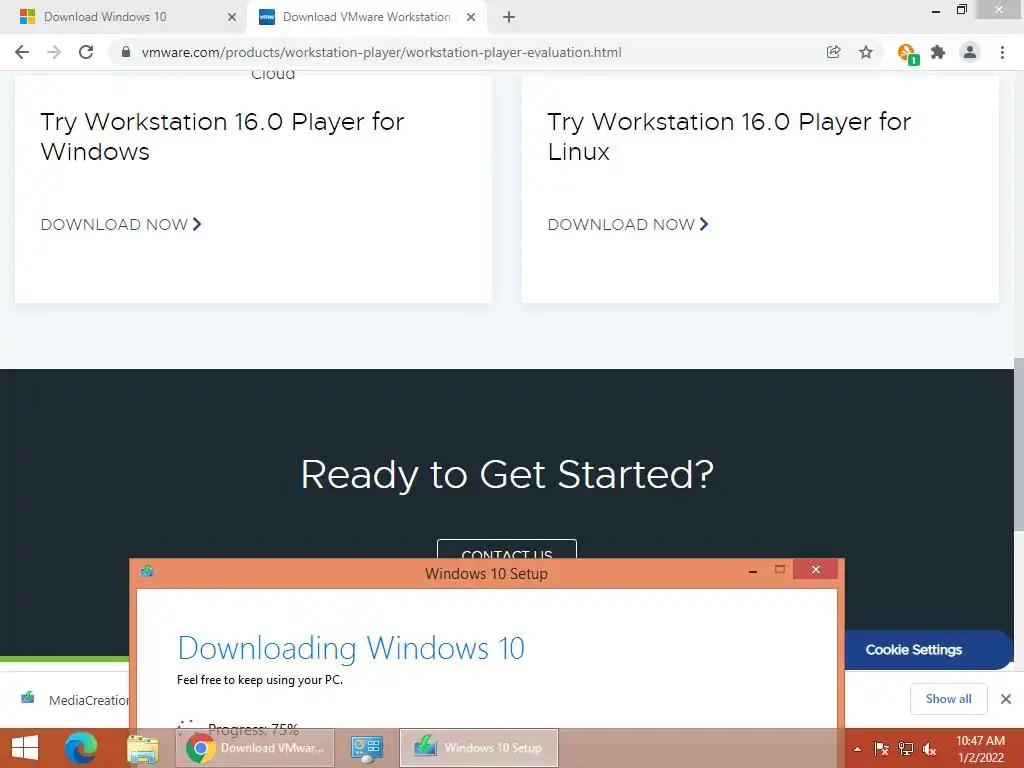Screen dimensions: 1024x768
Task: Launch Microsoft Edge from taskbar
Action: tap(81, 748)
